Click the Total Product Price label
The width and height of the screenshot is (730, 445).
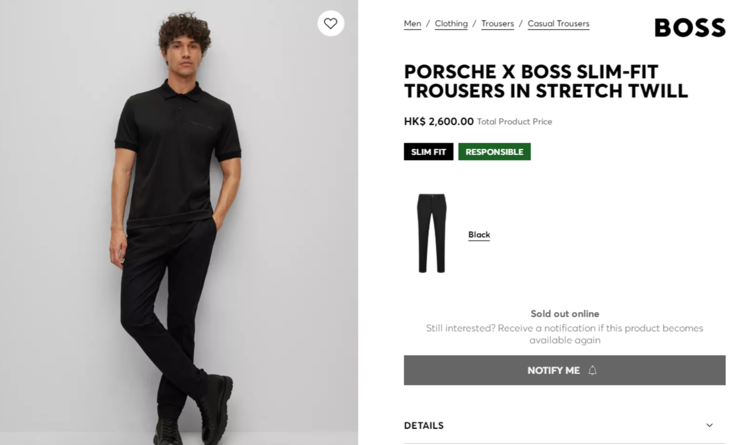[x=514, y=122]
